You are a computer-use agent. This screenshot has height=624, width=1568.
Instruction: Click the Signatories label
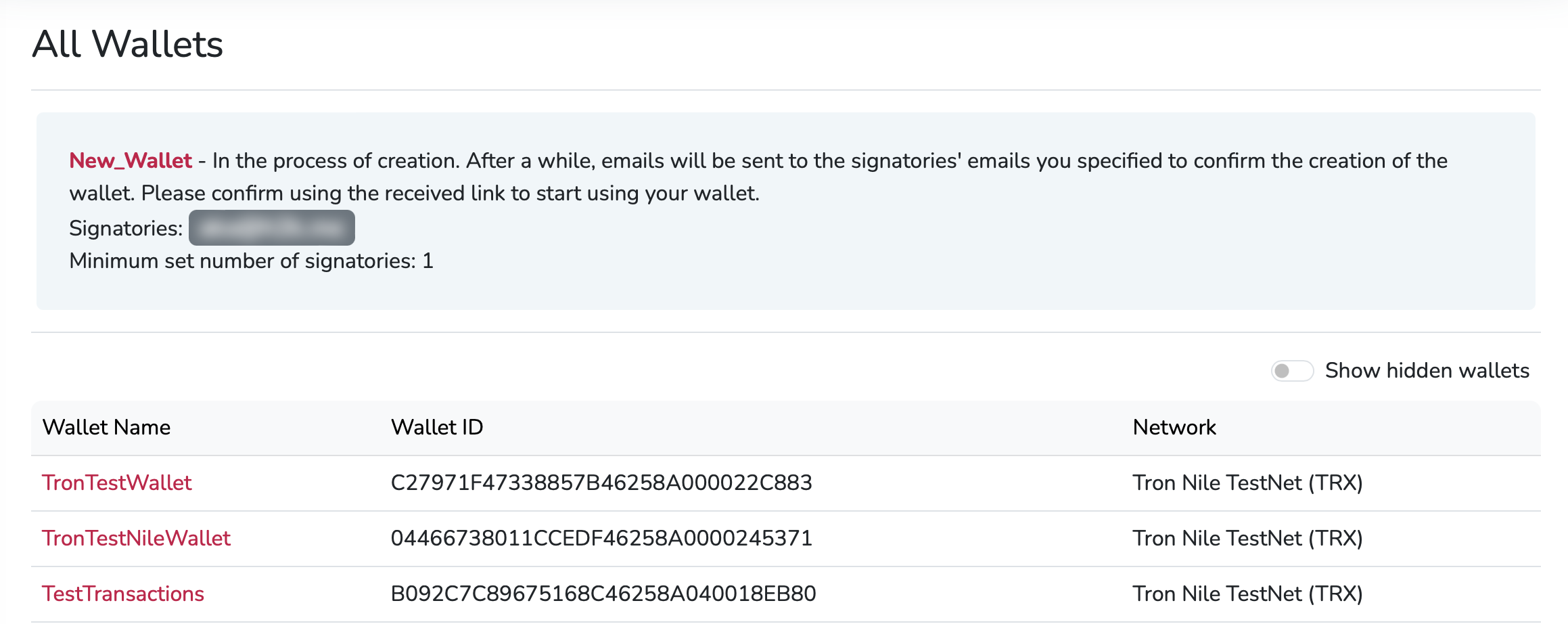(x=126, y=229)
